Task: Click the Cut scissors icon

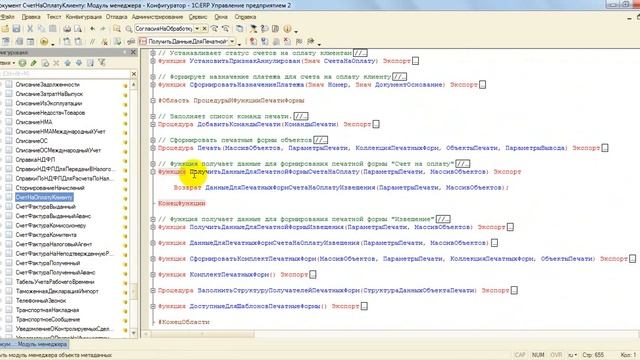Action: tap(30, 29)
